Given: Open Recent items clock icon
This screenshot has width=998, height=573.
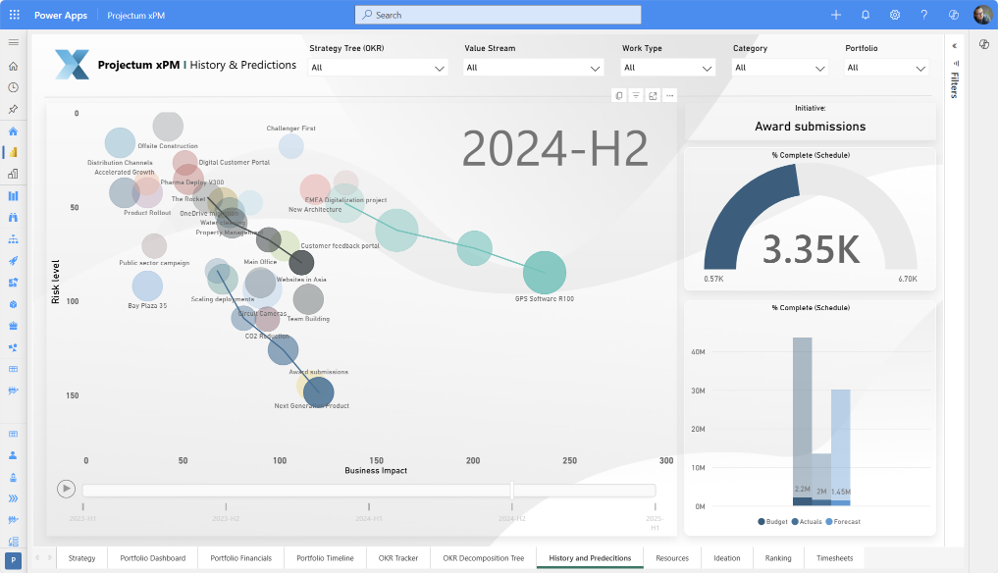Looking at the screenshot, I should (x=14, y=88).
